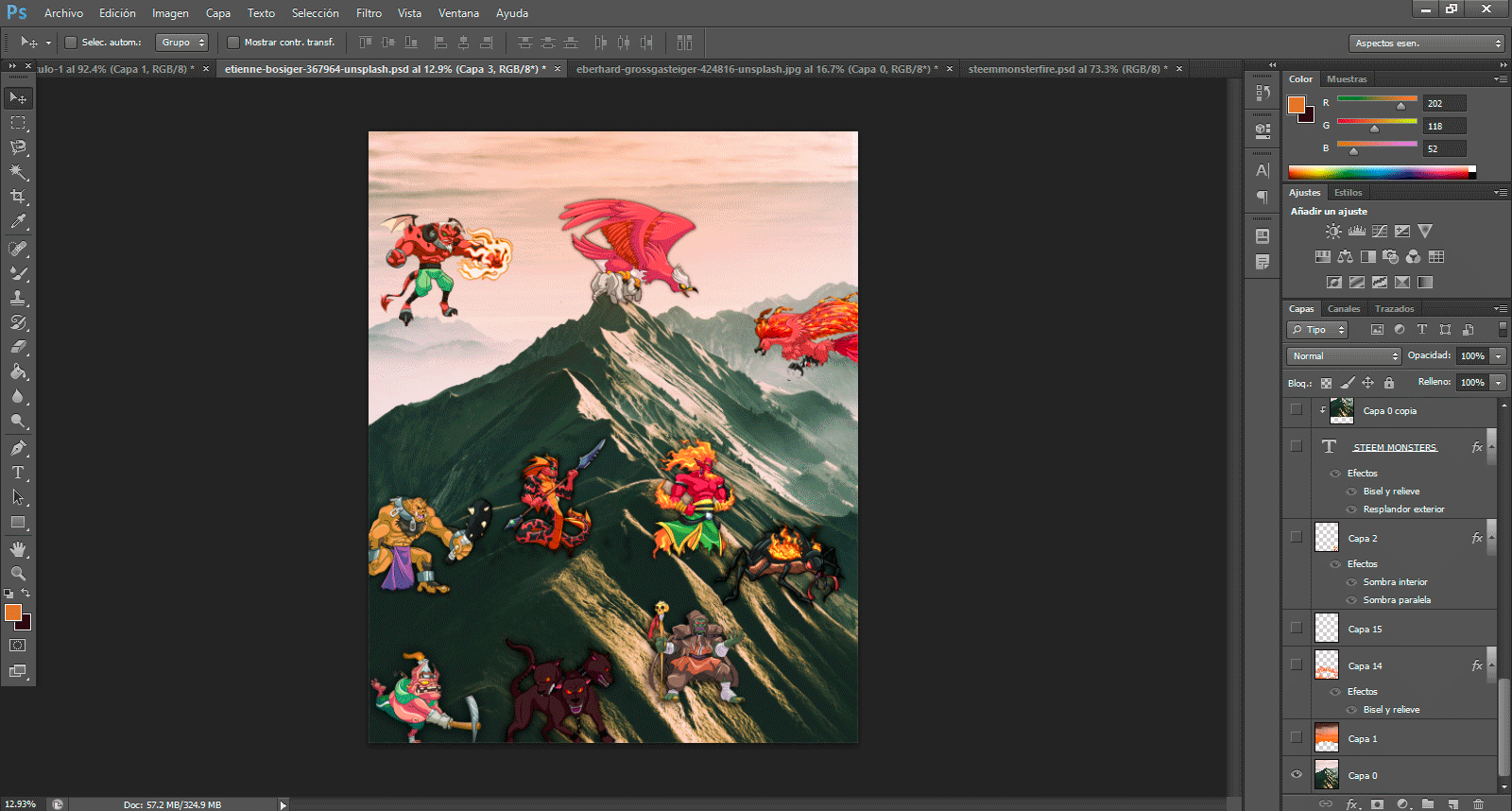Add Curves adjustment
The height and width of the screenshot is (811, 1512).
(1380, 231)
